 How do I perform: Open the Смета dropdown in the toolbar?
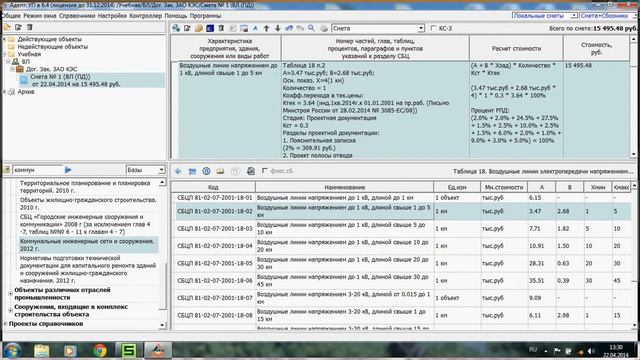click(420, 29)
